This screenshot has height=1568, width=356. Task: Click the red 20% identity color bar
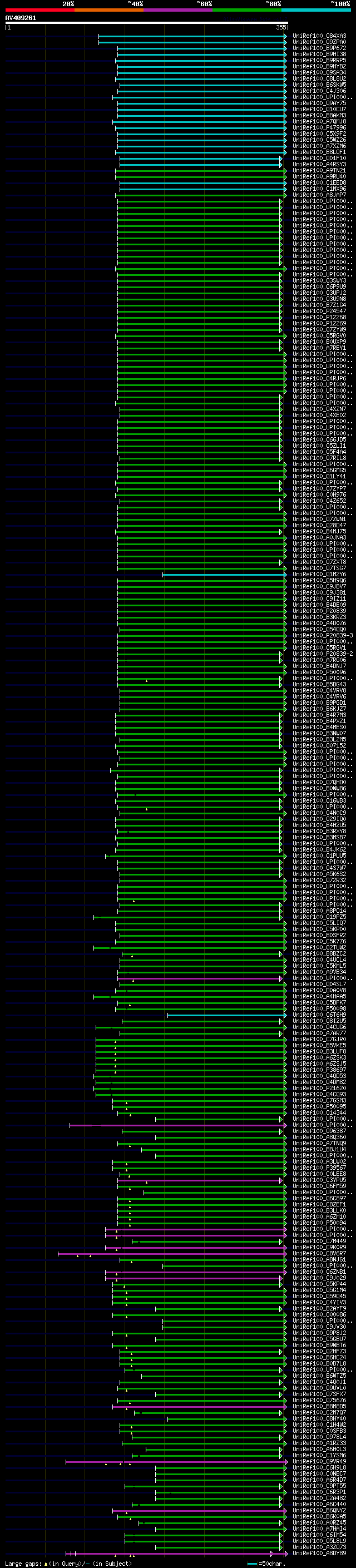coord(39,10)
